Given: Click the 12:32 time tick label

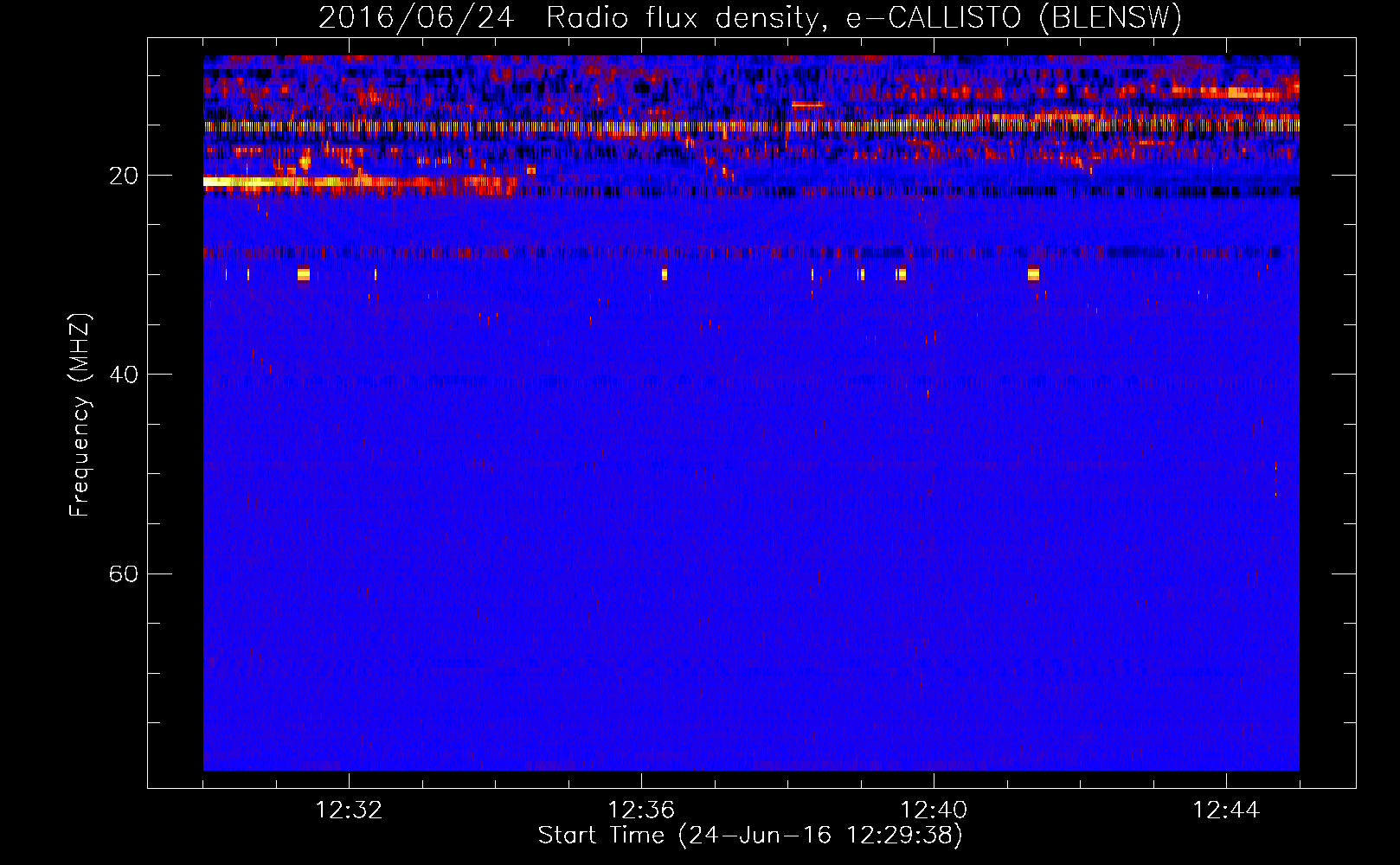Looking at the screenshot, I should tap(349, 811).
